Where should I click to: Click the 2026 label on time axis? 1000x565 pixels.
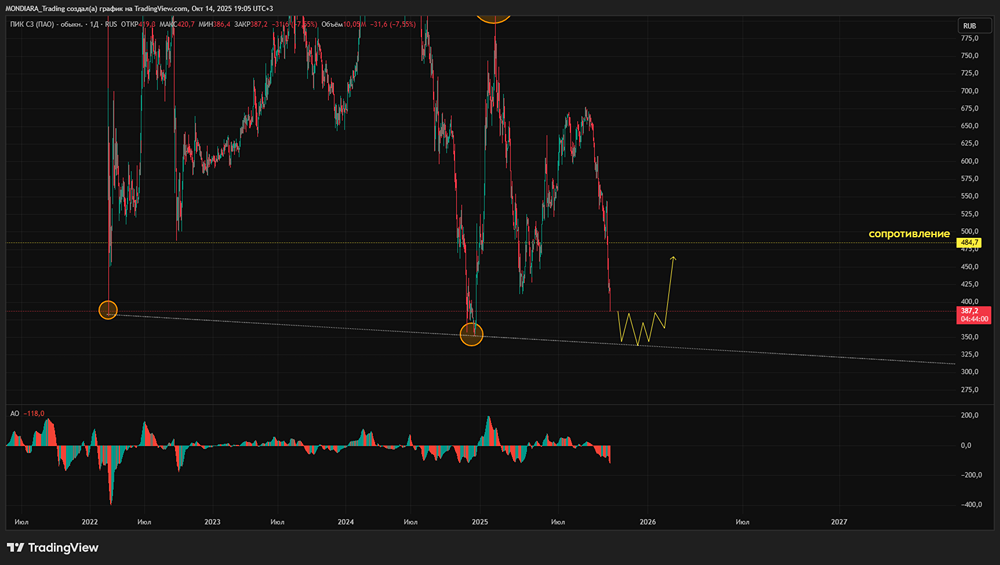coord(647,522)
